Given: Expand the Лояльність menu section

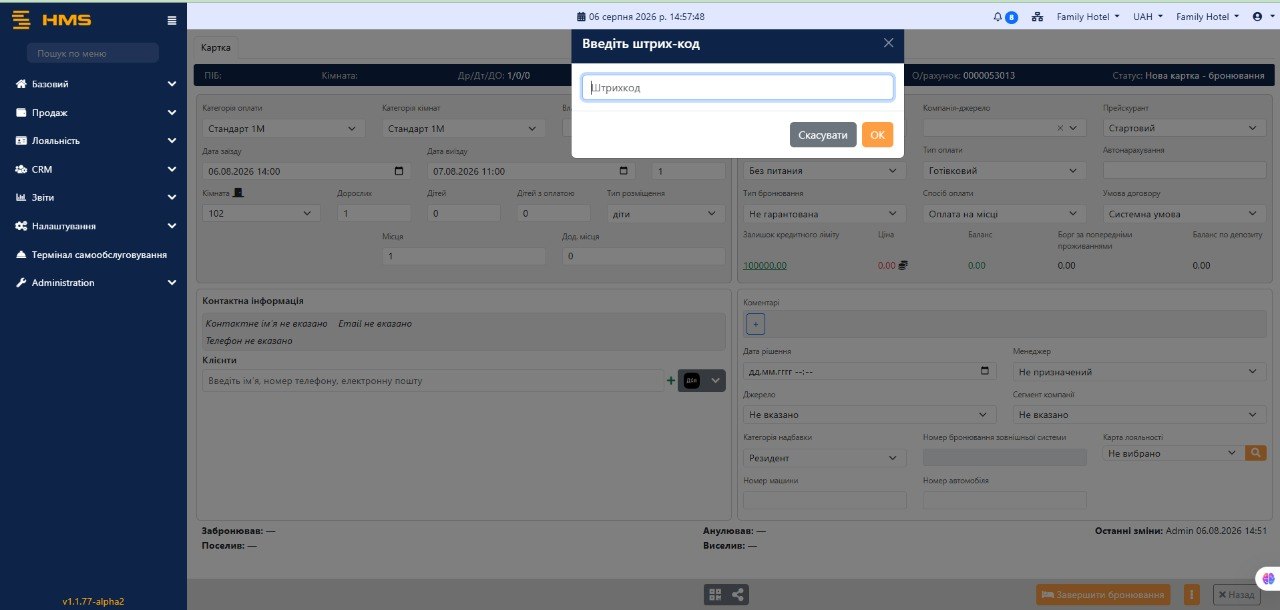Looking at the screenshot, I should pyautogui.click(x=94, y=141).
